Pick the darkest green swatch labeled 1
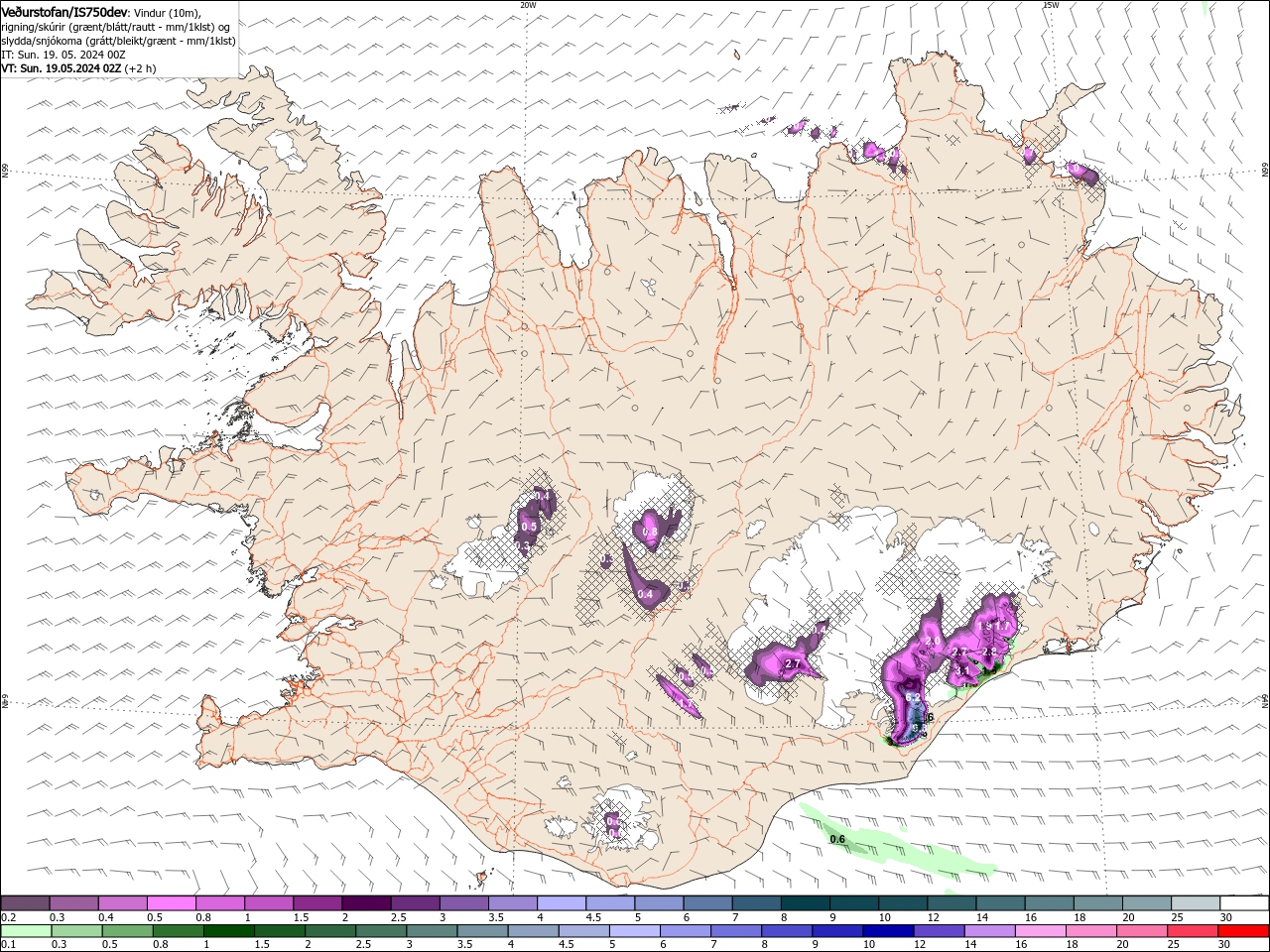 228,931
